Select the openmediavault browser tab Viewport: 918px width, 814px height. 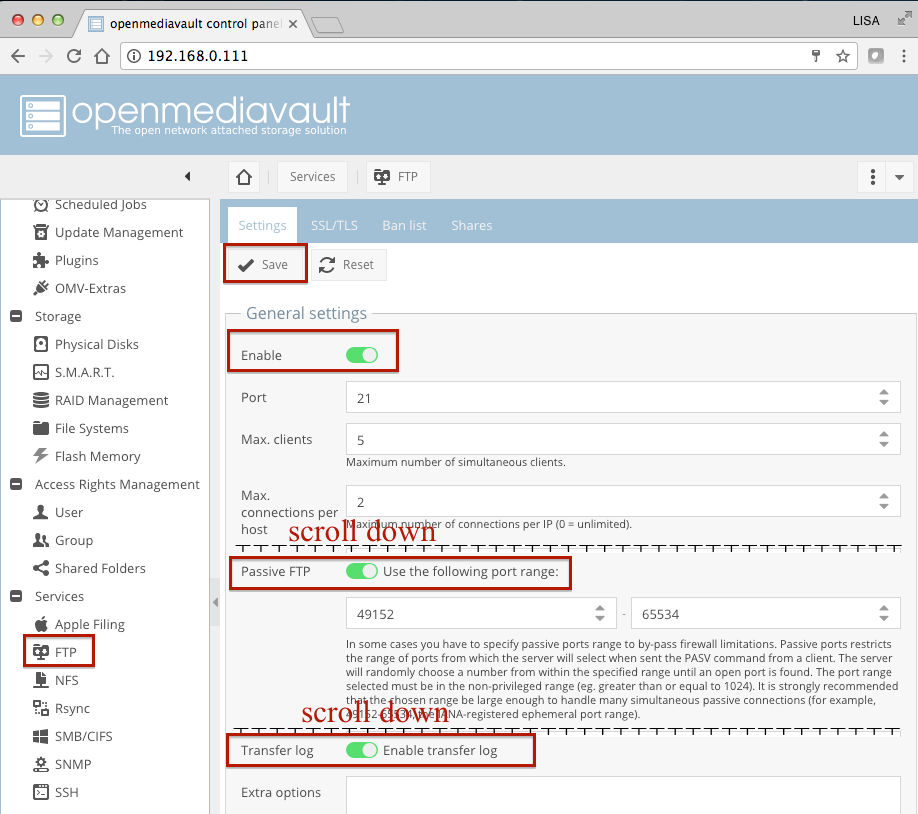point(193,23)
